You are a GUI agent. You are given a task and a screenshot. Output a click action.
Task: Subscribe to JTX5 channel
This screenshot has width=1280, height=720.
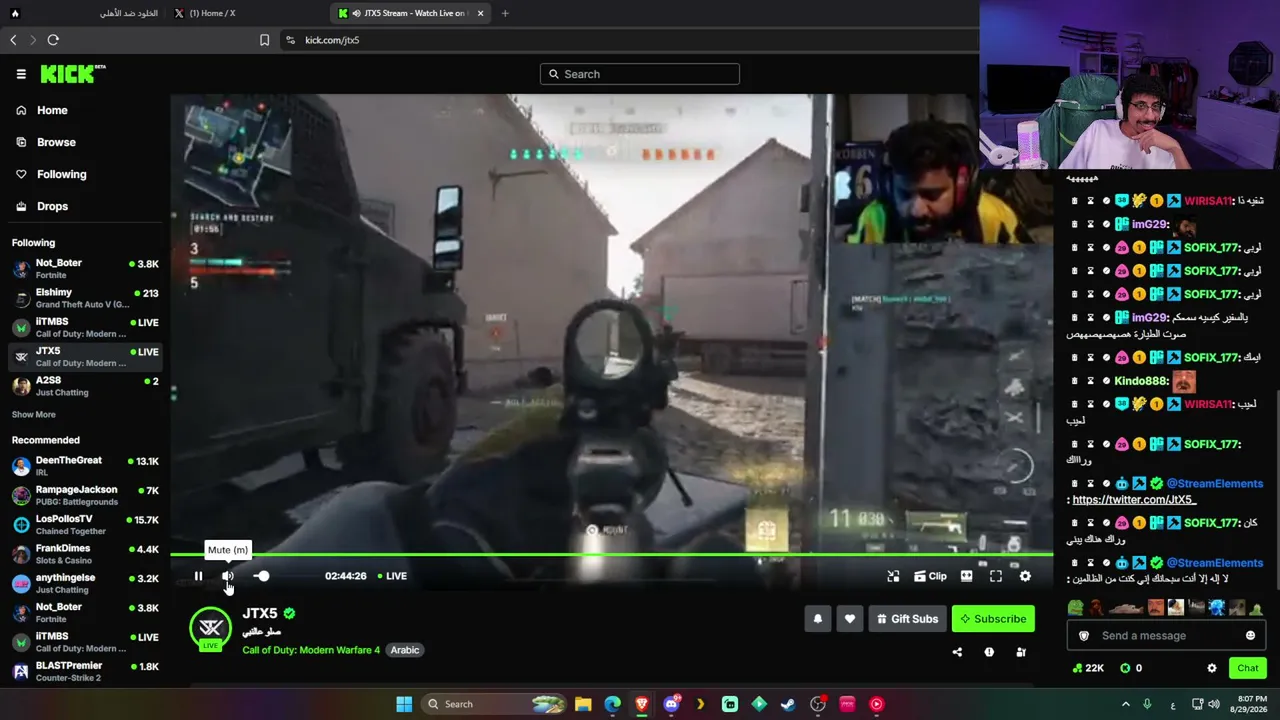(x=993, y=619)
